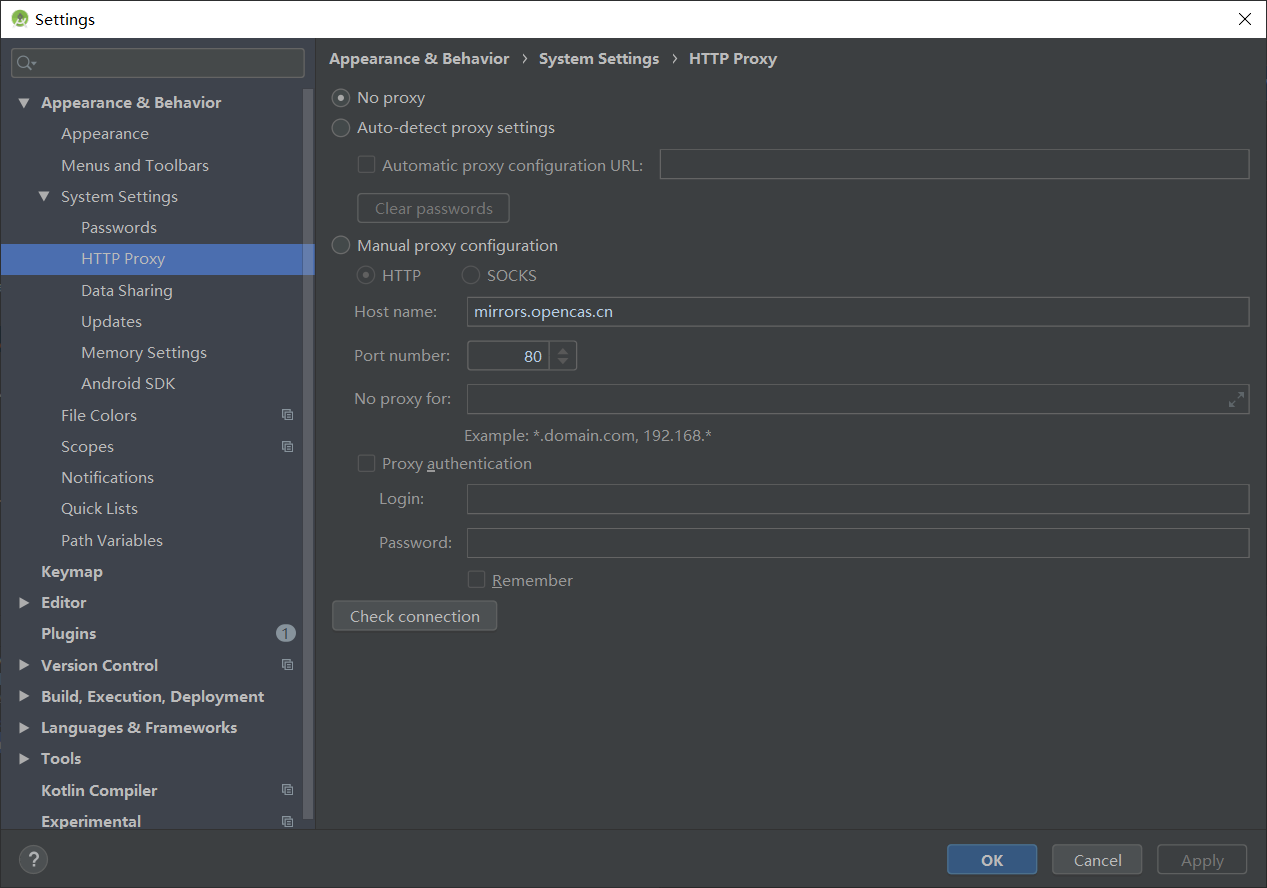Click the Clear passwords button
1267x888 pixels.
433,207
